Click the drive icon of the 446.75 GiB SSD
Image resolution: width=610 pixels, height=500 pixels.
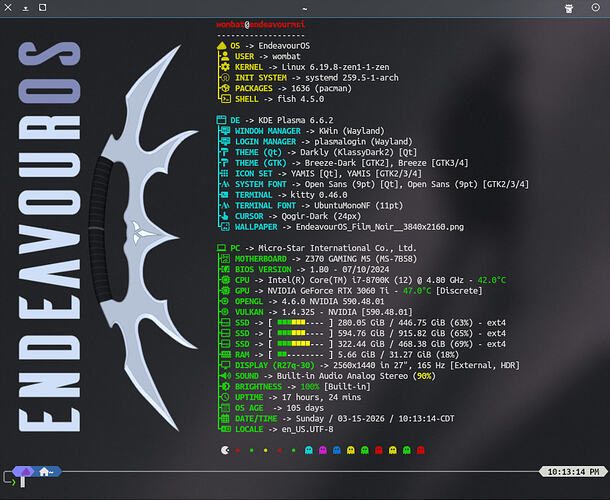pyautogui.click(x=226, y=323)
